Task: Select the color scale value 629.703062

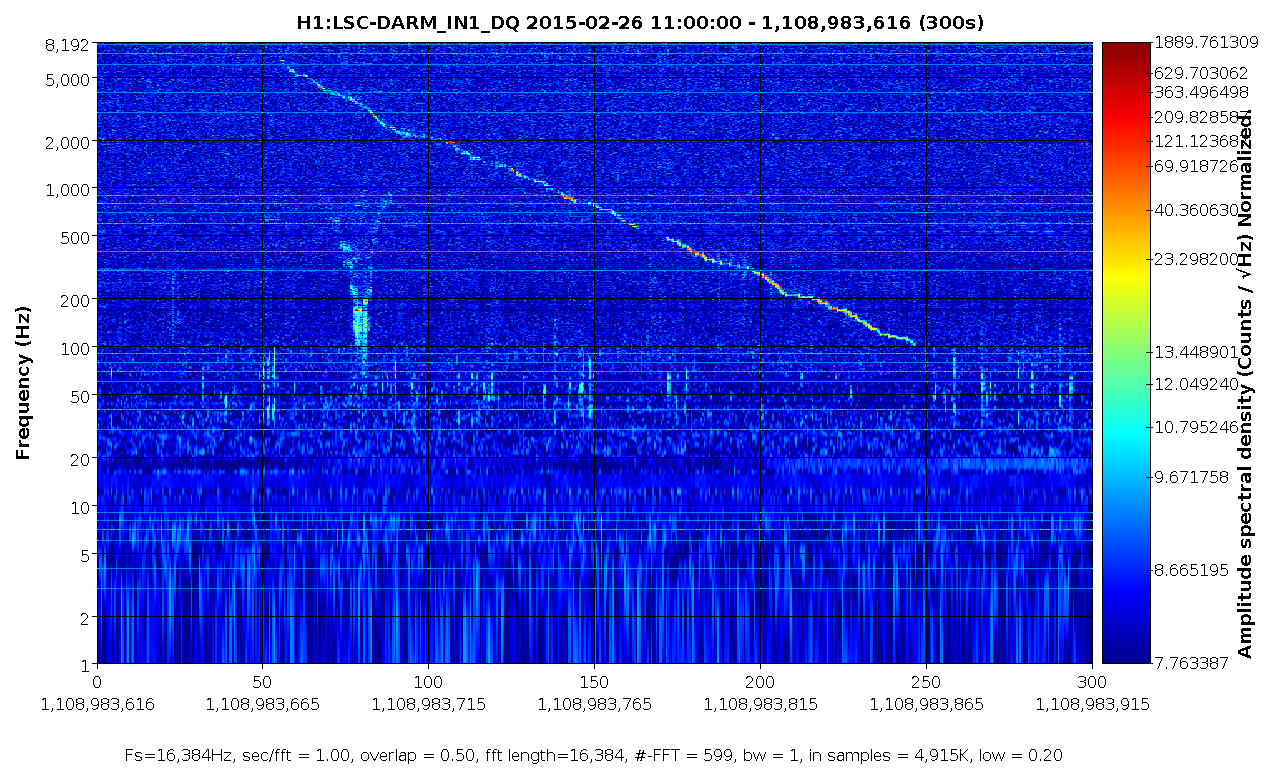Action: point(1200,73)
